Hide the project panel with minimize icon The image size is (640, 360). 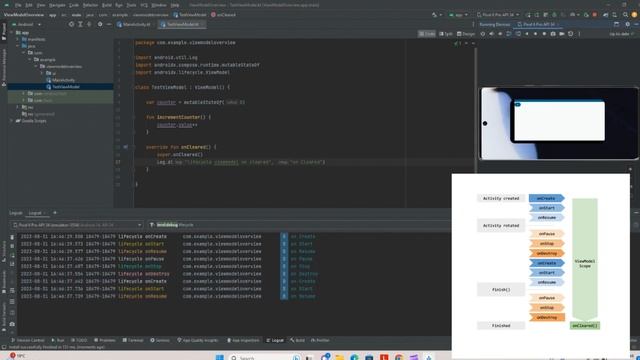109,24
